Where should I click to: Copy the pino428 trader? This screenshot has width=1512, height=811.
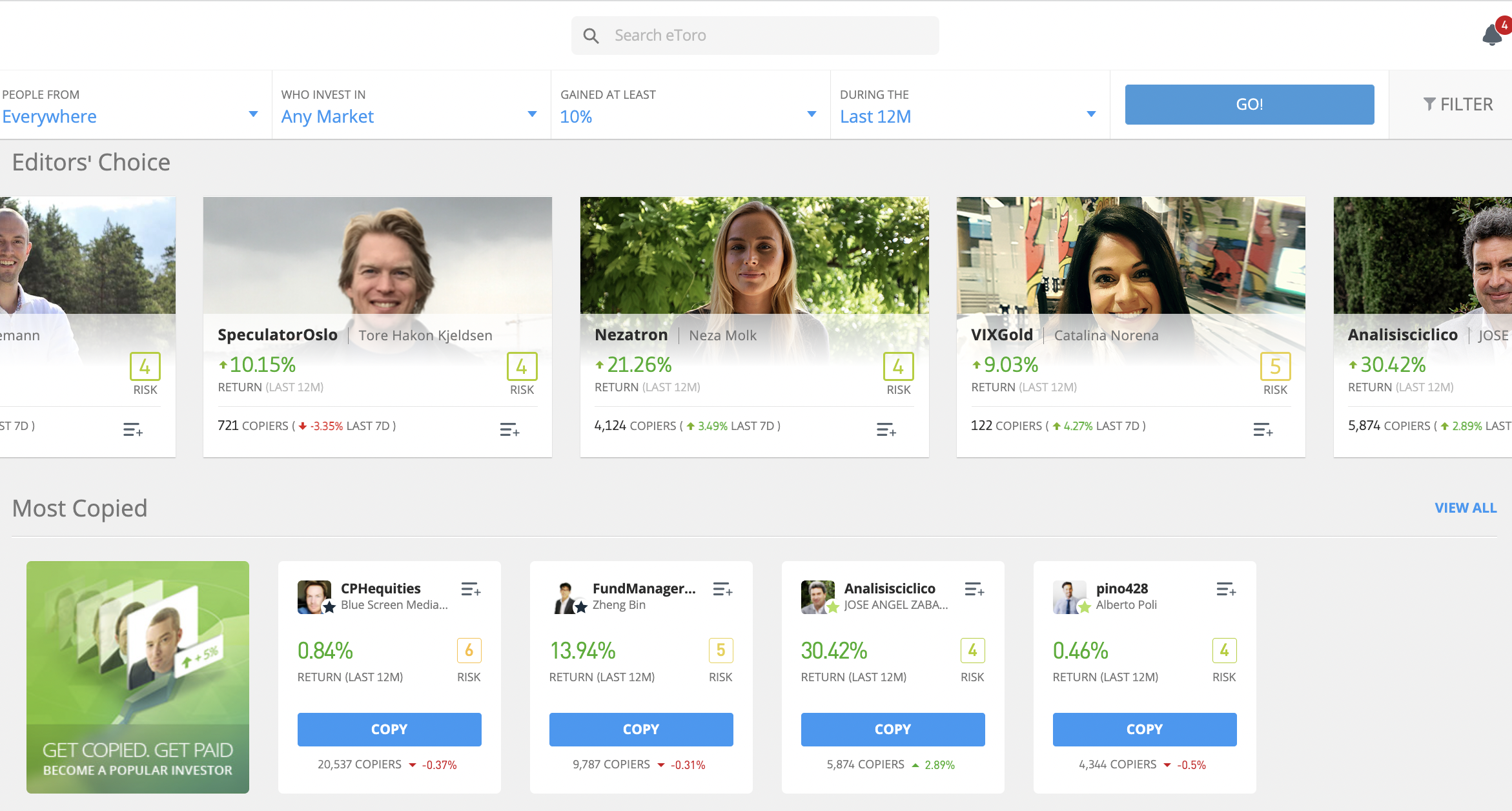tap(1145, 729)
